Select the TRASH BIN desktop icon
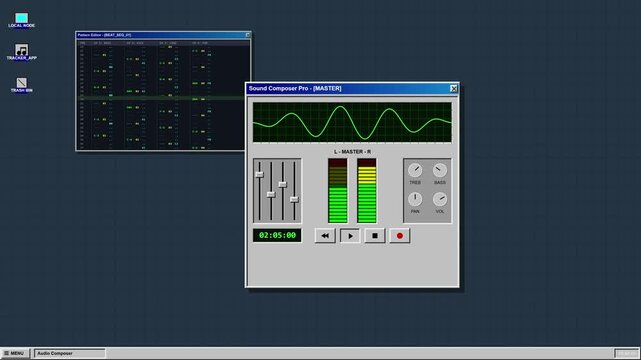 [22, 85]
